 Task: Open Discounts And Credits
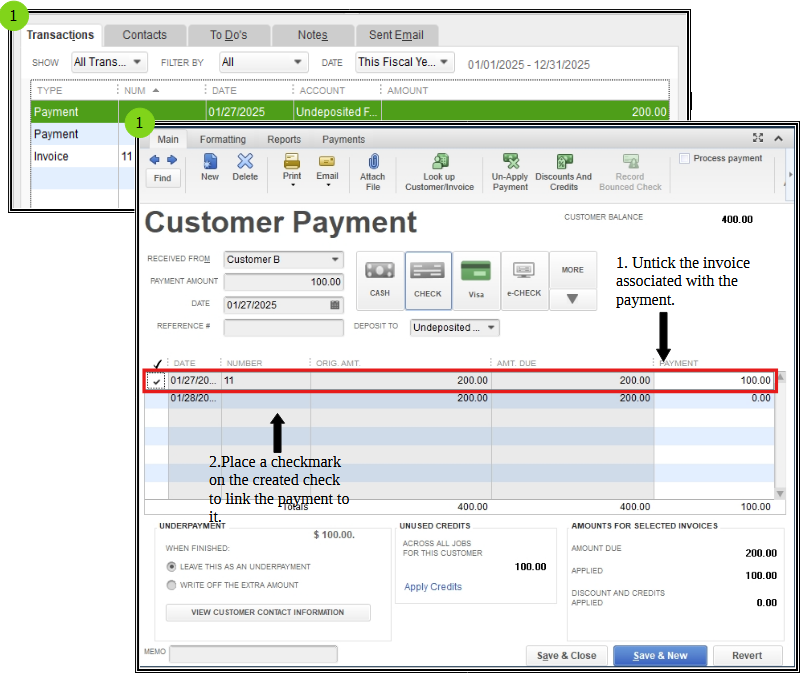[563, 170]
